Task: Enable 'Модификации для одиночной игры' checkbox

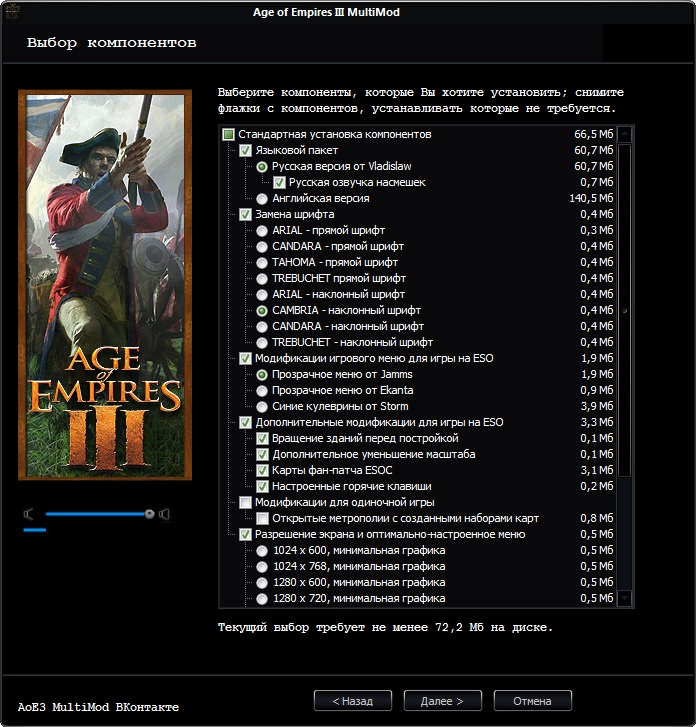Action: tap(245, 503)
